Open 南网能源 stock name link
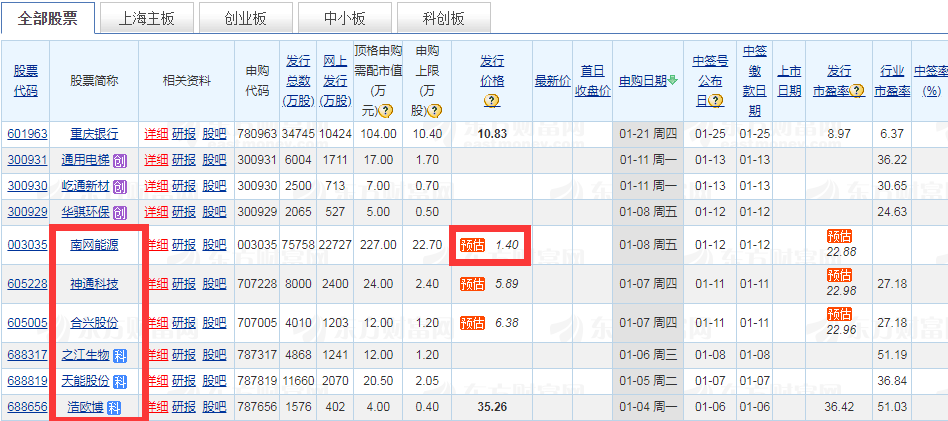Viewport: 948px width, 421px height. [x=94, y=245]
